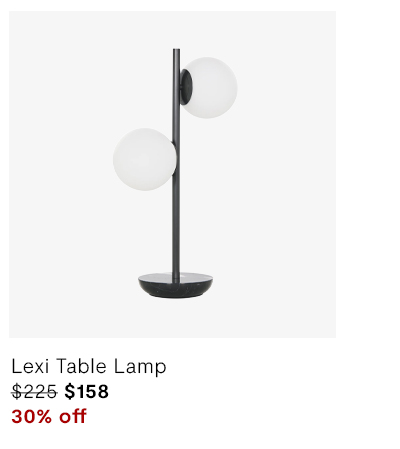Click the red word off in discount
The image size is (400, 449).
coord(73,416)
